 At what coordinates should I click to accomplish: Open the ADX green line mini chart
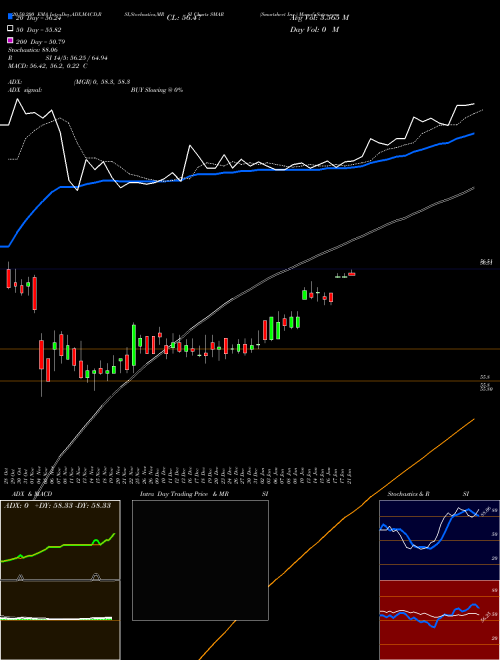coord(60,540)
